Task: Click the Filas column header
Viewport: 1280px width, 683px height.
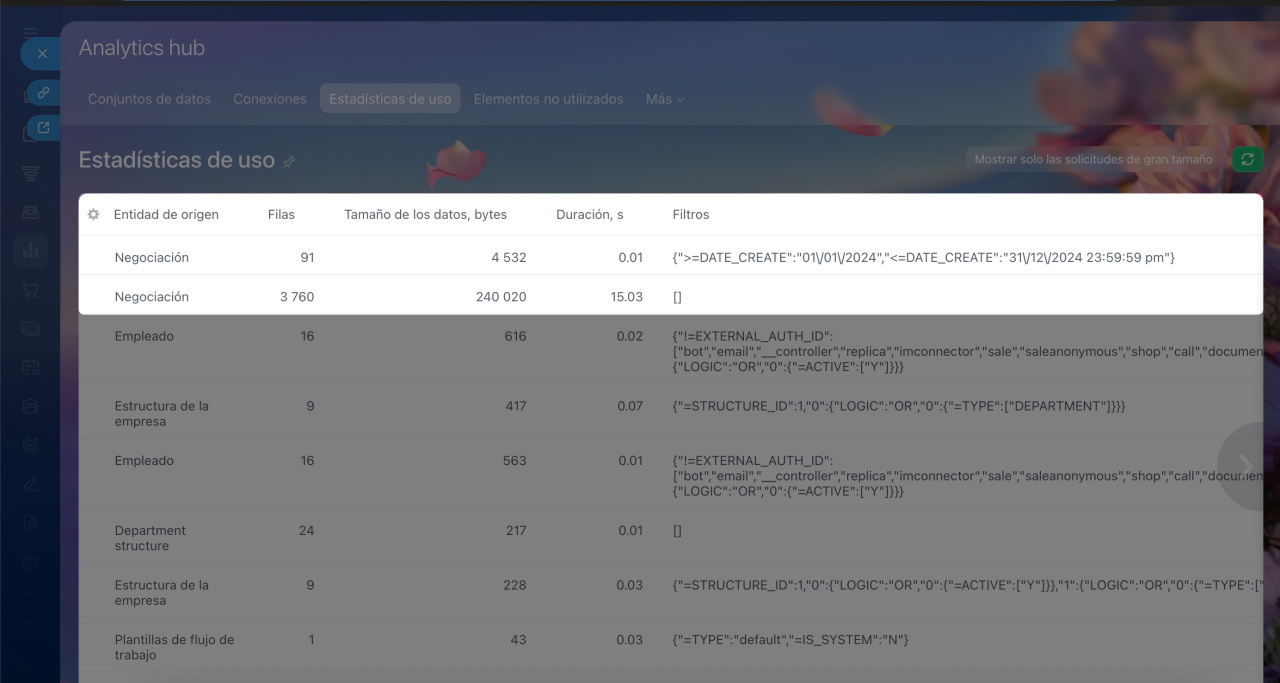Action: [x=281, y=215]
